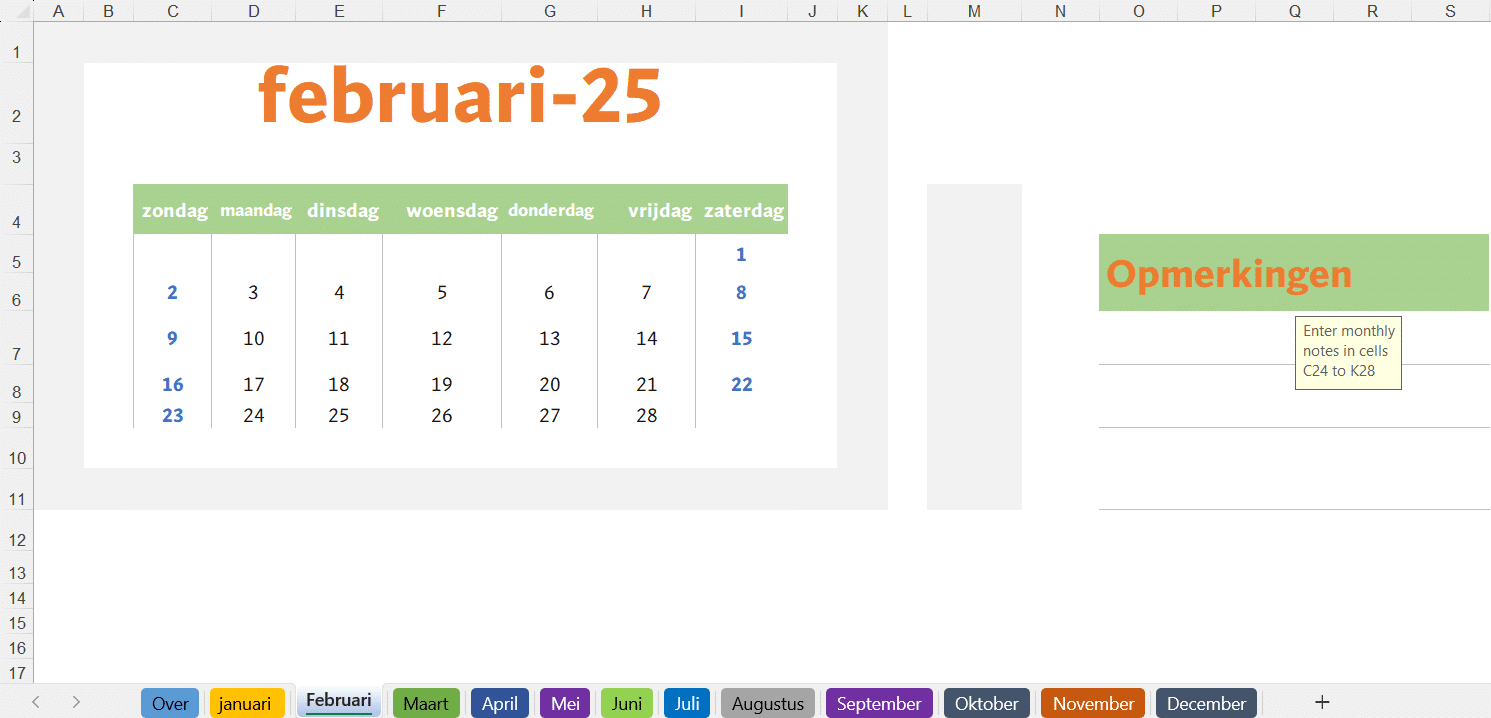Screen dimensions: 1491x718
Task: Click the Opmerkingen header
Action: [x=1228, y=273]
